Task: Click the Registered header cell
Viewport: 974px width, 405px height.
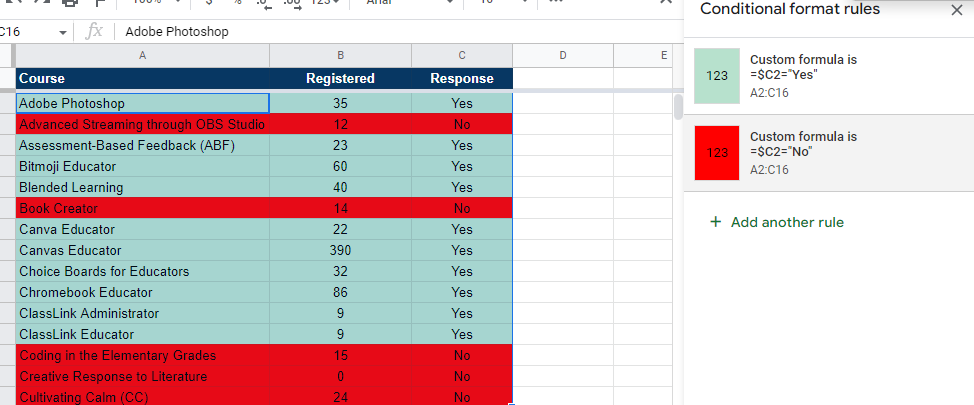Action: pos(340,78)
